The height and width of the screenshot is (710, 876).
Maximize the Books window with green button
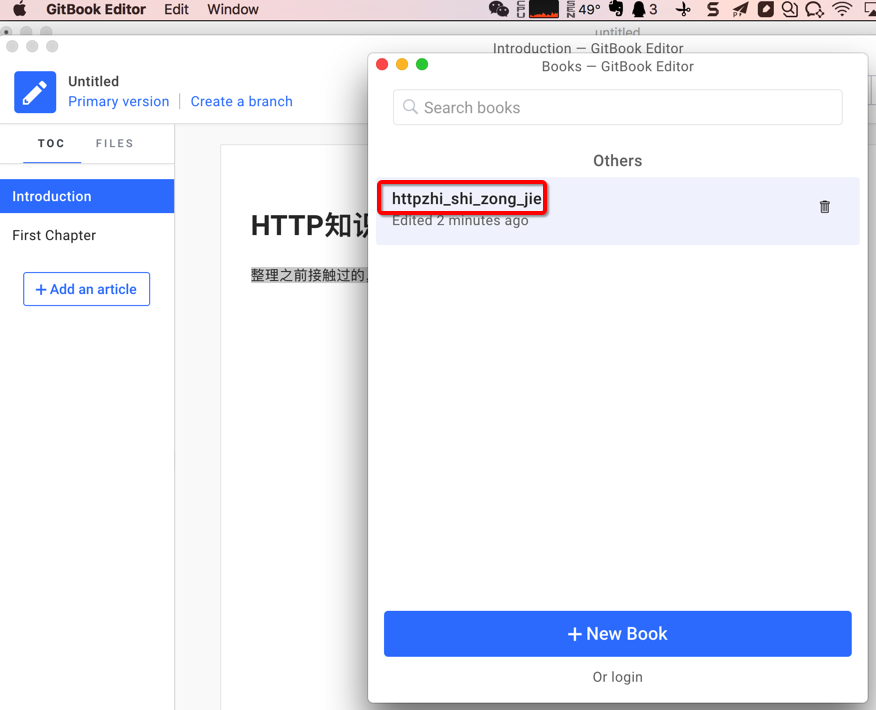coord(422,64)
